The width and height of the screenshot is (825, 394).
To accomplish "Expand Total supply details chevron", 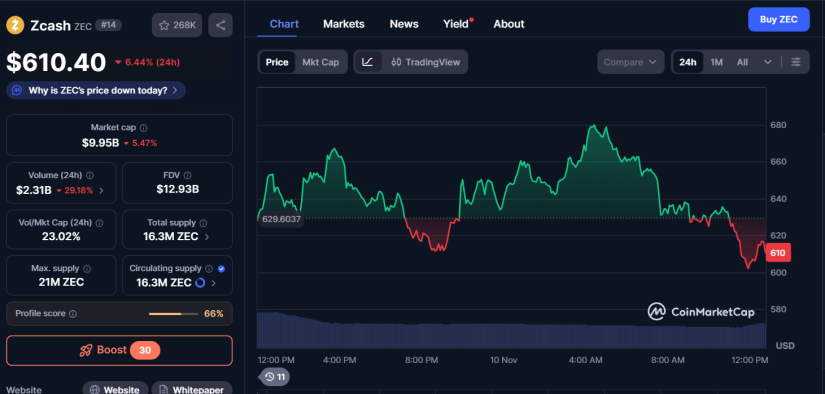I will 206,237.
